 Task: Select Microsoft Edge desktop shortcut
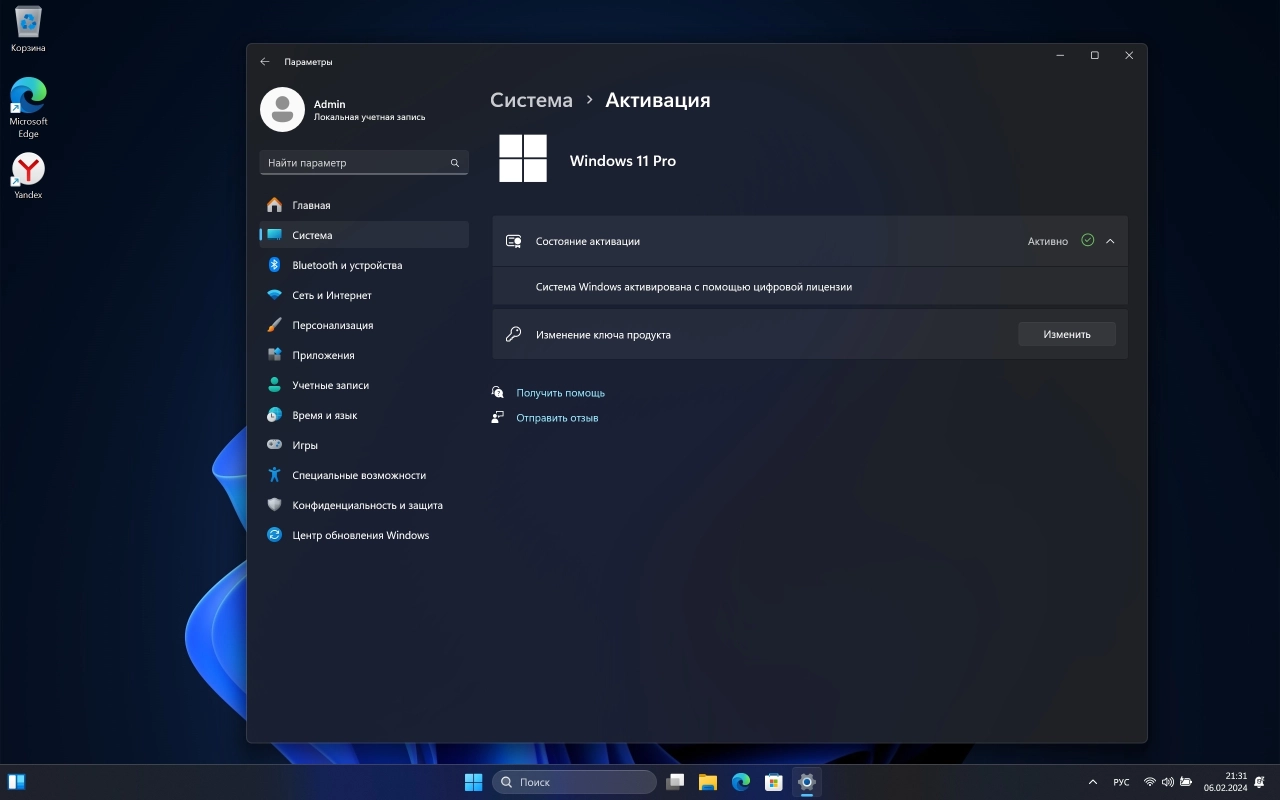28,107
